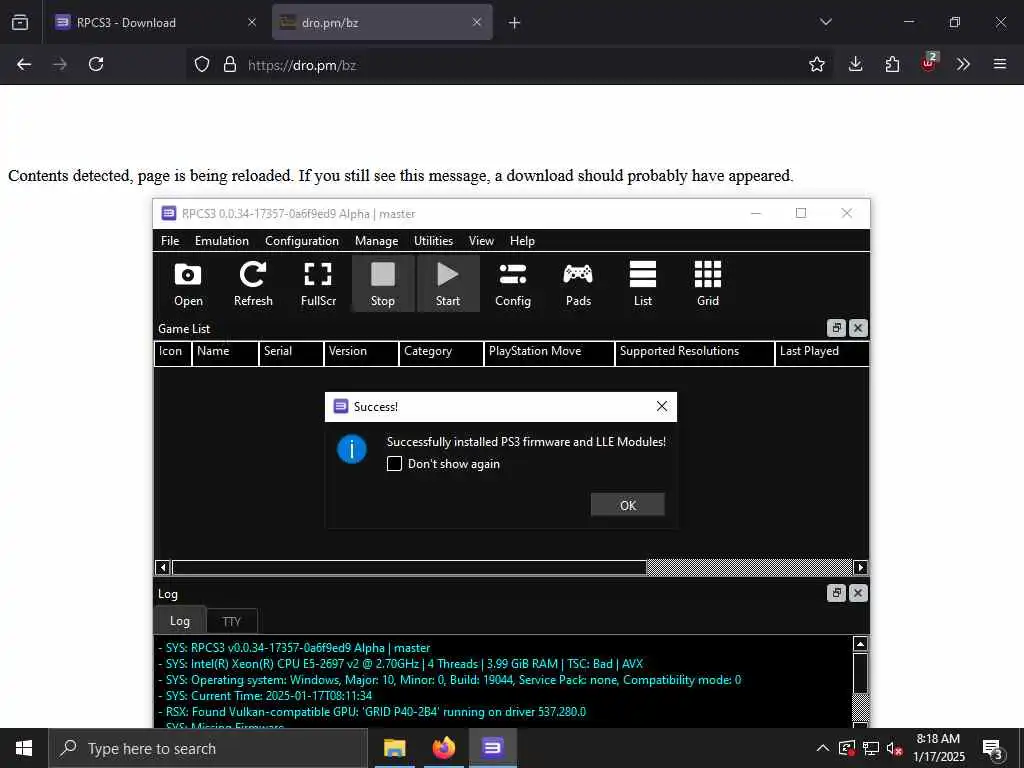Open a new browser tab
The image size is (1024, 768).
click(x=514, y=23)
